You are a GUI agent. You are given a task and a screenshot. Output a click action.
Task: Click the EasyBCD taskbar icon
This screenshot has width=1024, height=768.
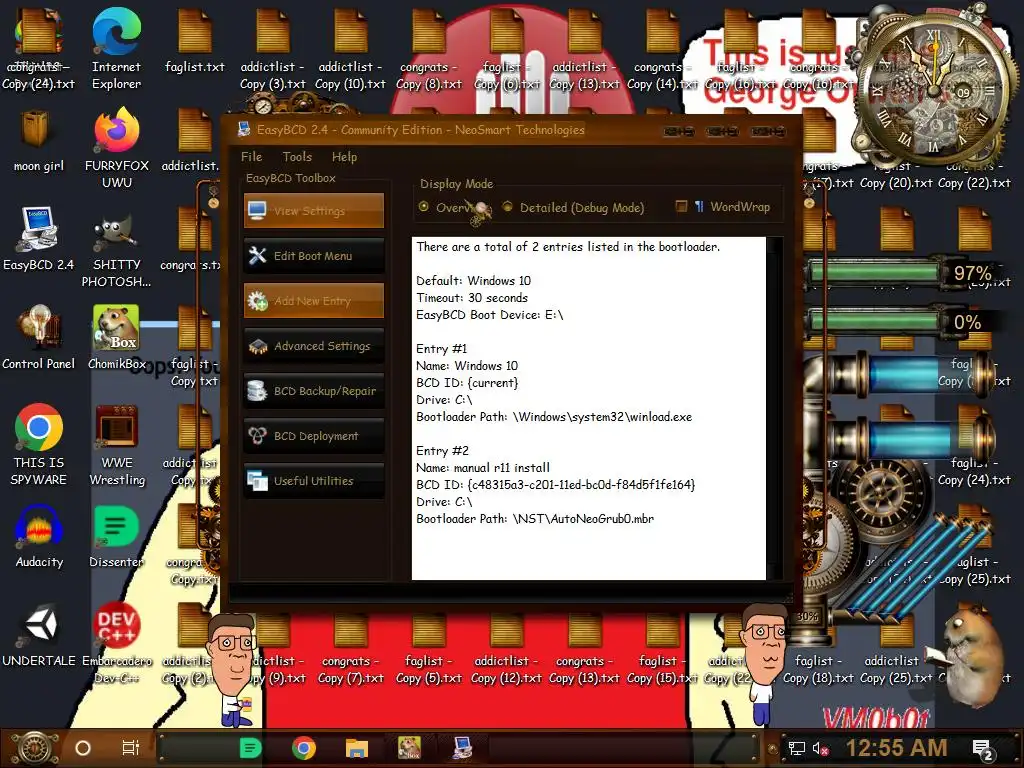[462, 748]
